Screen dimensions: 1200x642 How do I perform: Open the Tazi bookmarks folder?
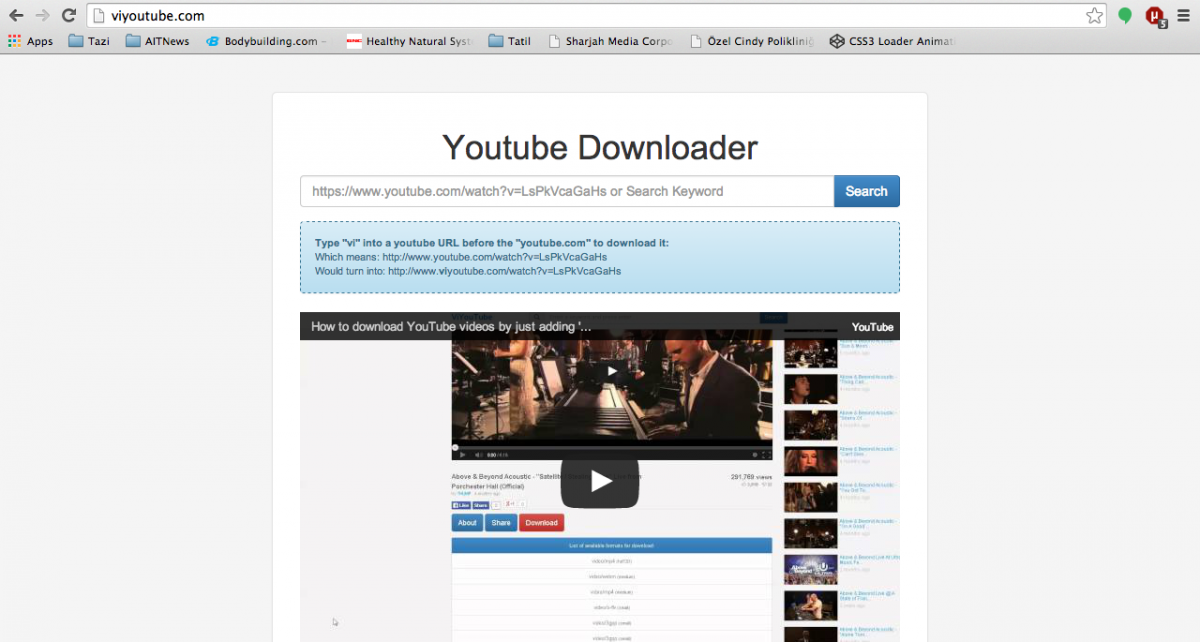click(89, 41)
